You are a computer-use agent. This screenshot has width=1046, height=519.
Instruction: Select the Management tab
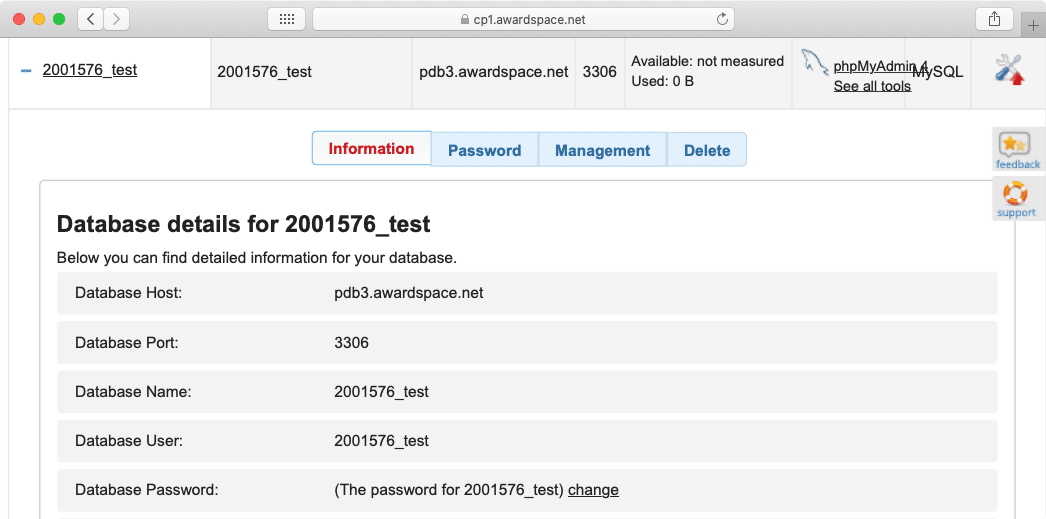click(602, 150)
